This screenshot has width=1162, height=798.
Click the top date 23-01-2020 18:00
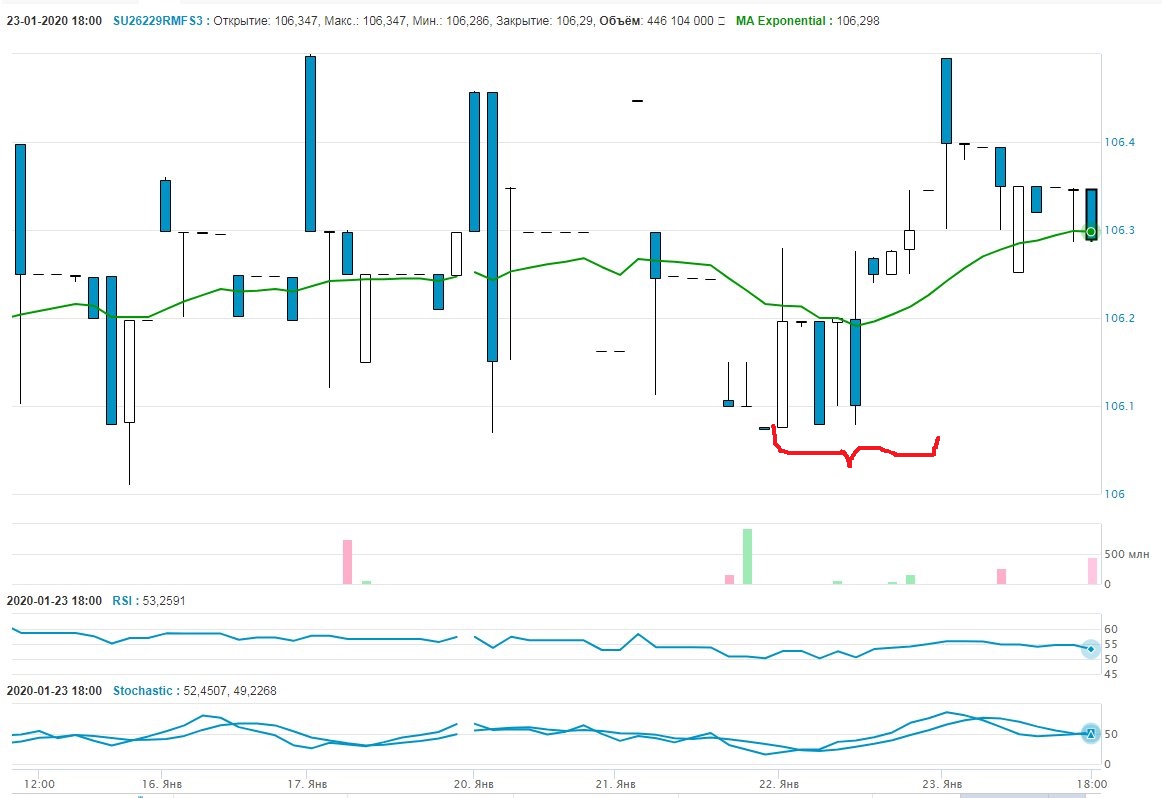54,21
